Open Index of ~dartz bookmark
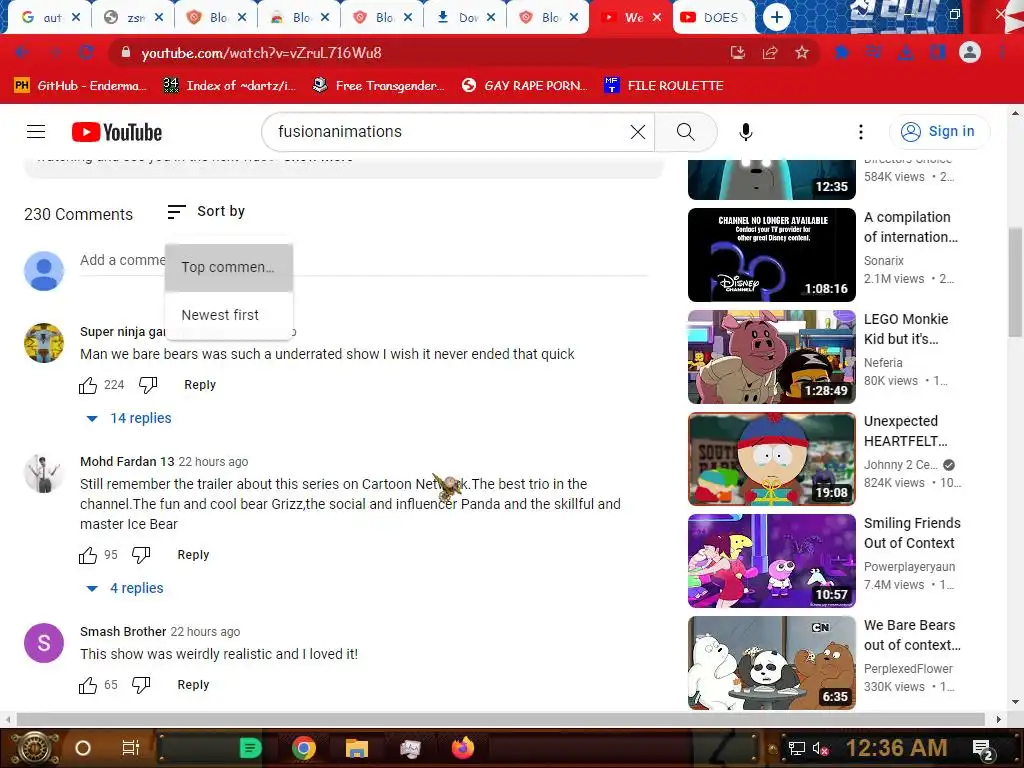 [x=230, y=86]
